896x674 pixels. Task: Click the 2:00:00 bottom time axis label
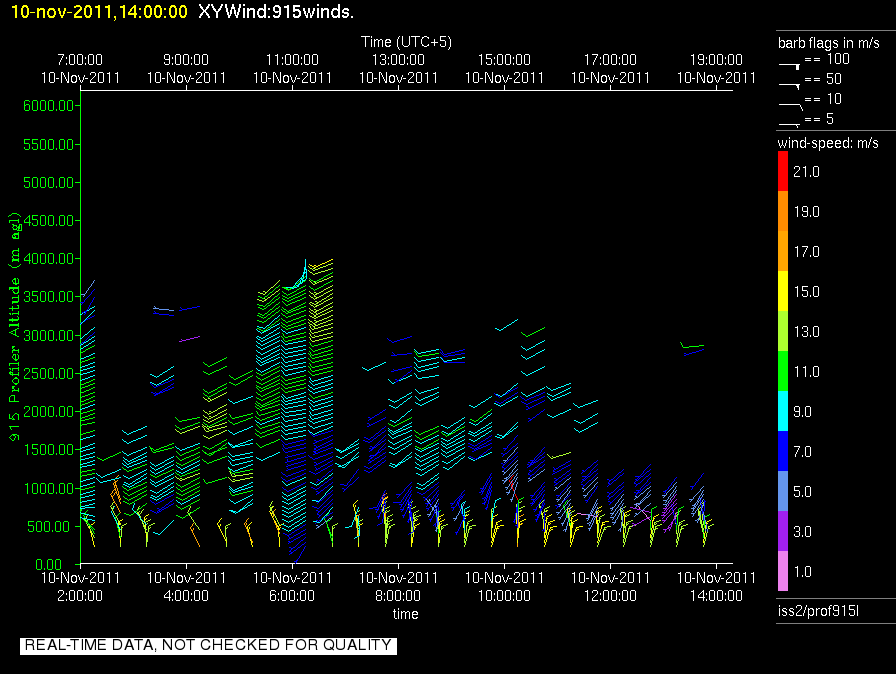(x=80, y=596)
